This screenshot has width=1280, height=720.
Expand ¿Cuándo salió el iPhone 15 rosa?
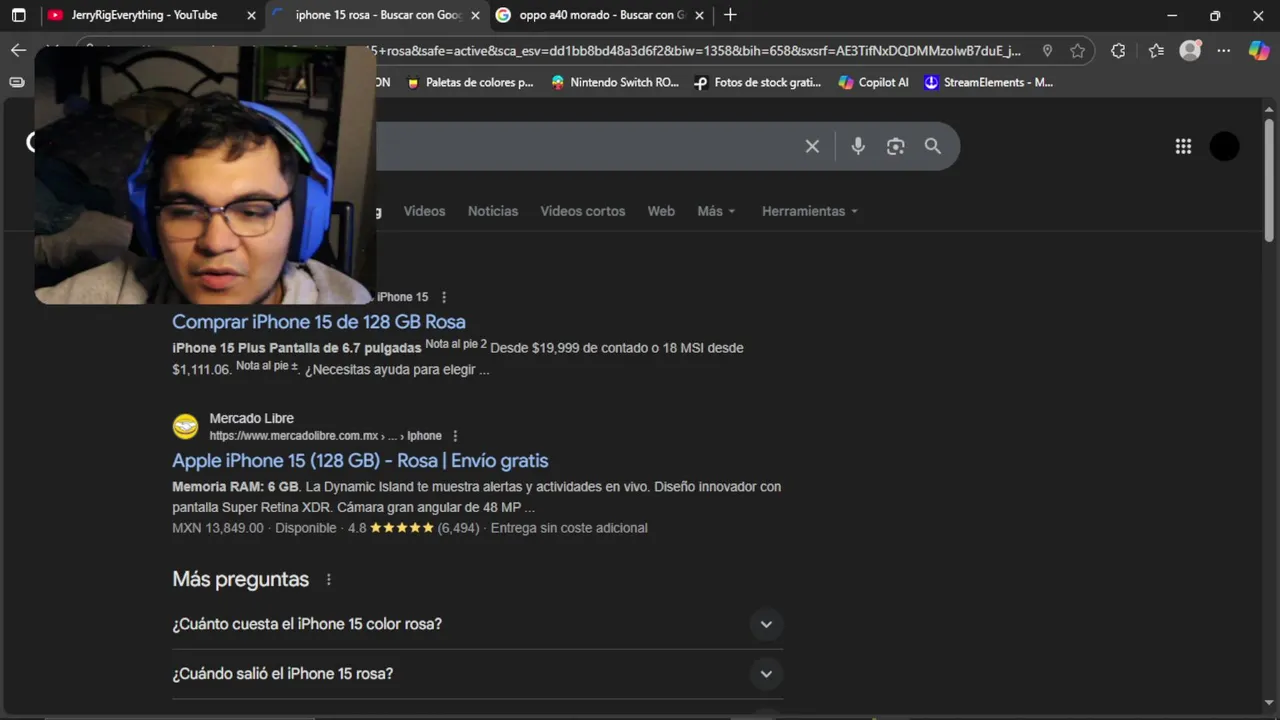[477, 674]
